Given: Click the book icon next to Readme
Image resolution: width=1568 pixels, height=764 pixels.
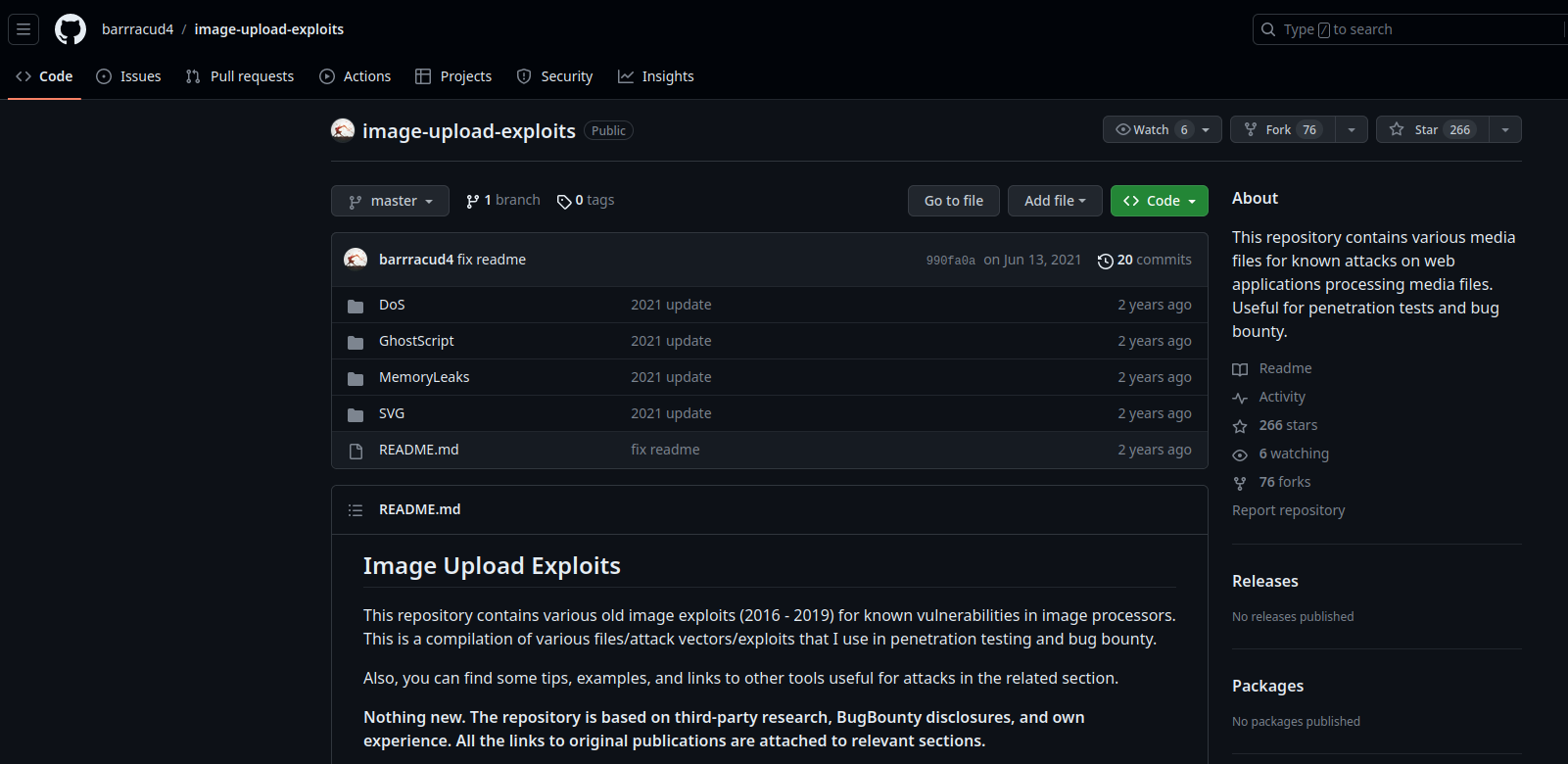Looking at the screenshot, I should tap(1240, 369).
